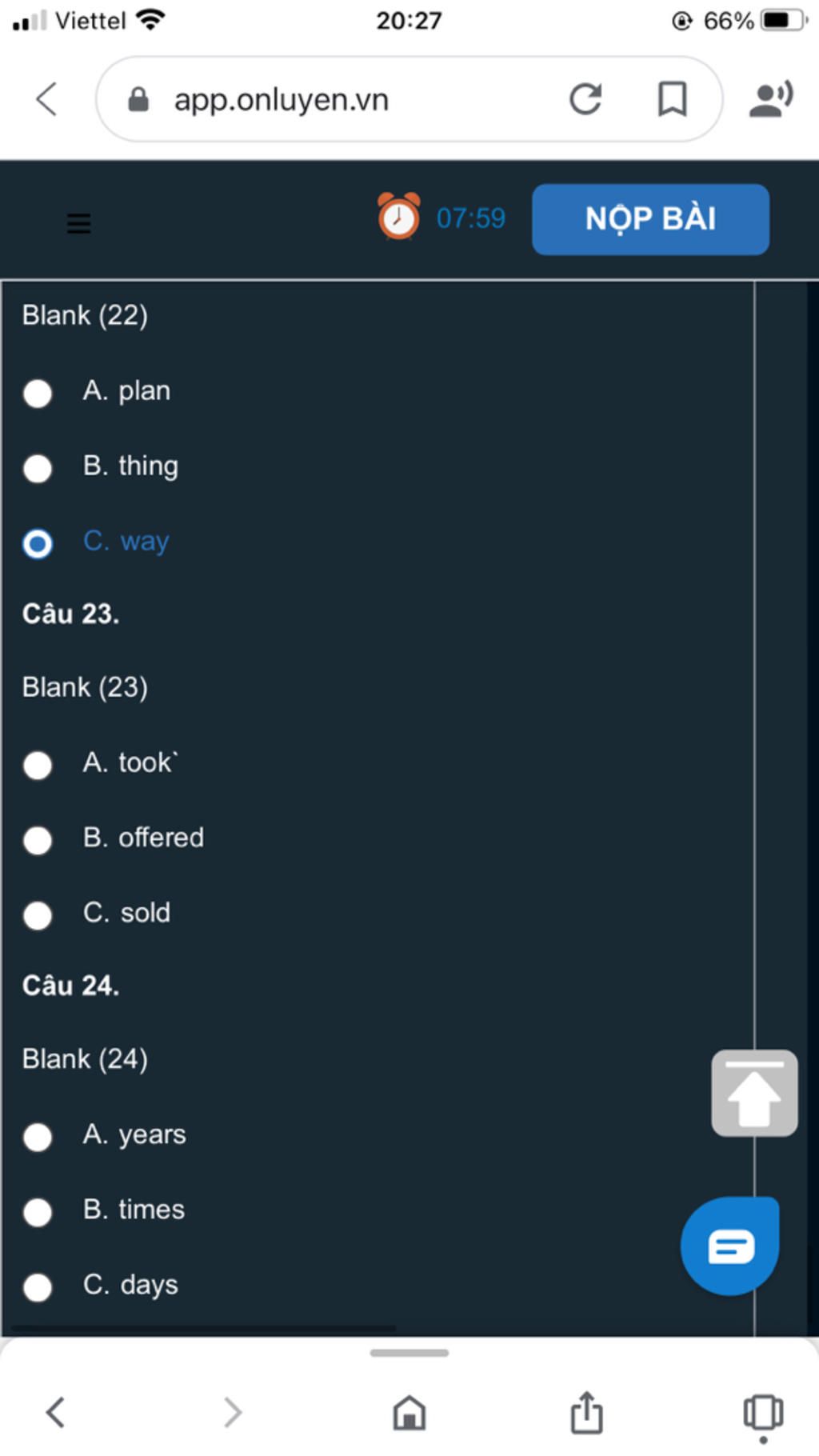819x1456 pixels.
Task: Go back using the top-left chevron
Action: point(47,99)
